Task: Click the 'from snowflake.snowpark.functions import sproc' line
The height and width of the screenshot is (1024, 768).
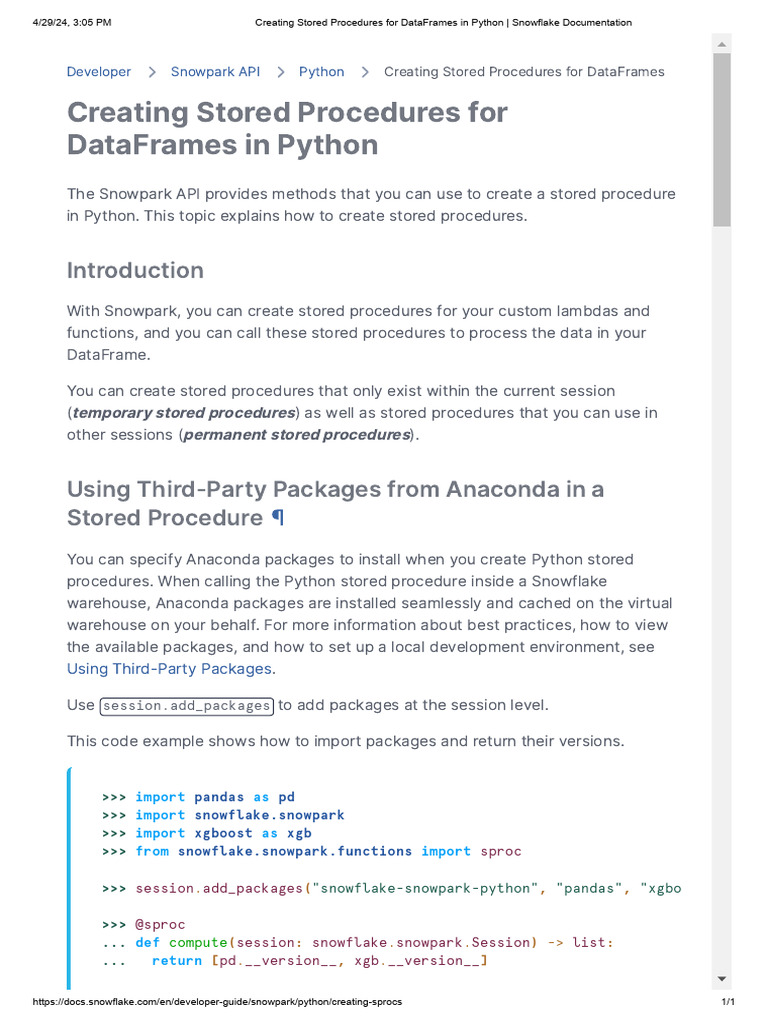Action: click(x=312, y=852)
